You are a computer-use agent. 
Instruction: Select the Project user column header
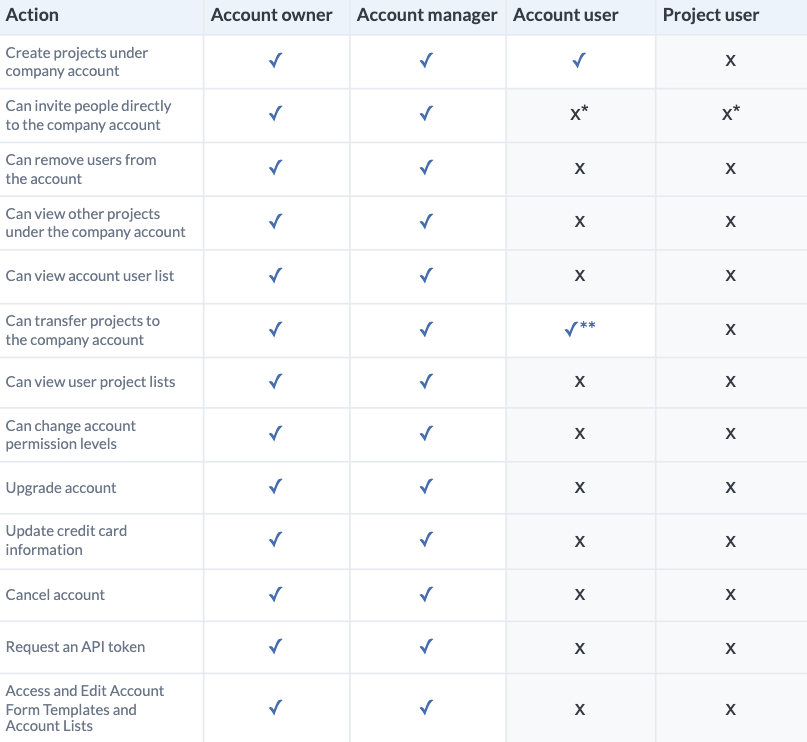711,15
